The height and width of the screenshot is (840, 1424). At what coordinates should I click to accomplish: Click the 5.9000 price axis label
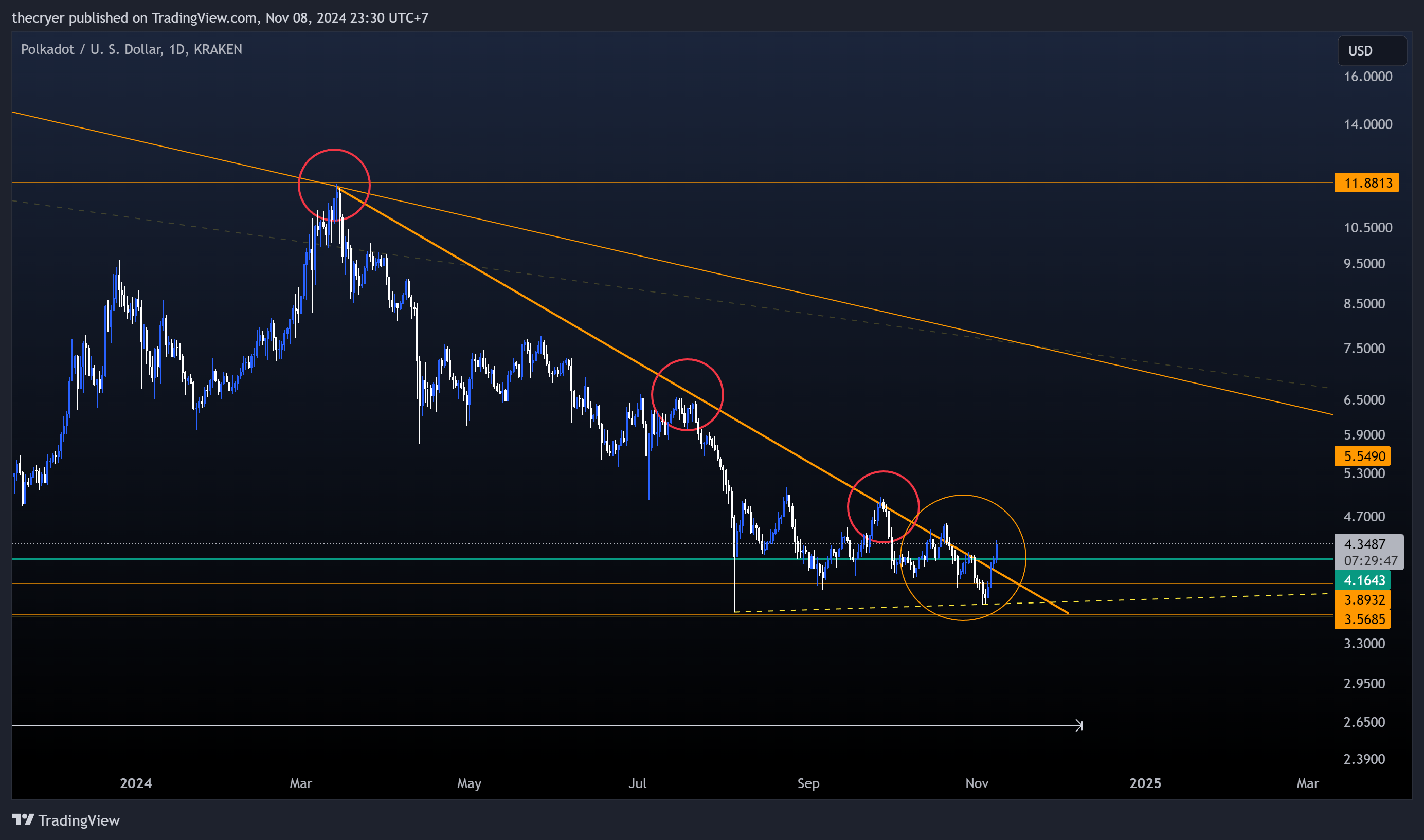1364,435
